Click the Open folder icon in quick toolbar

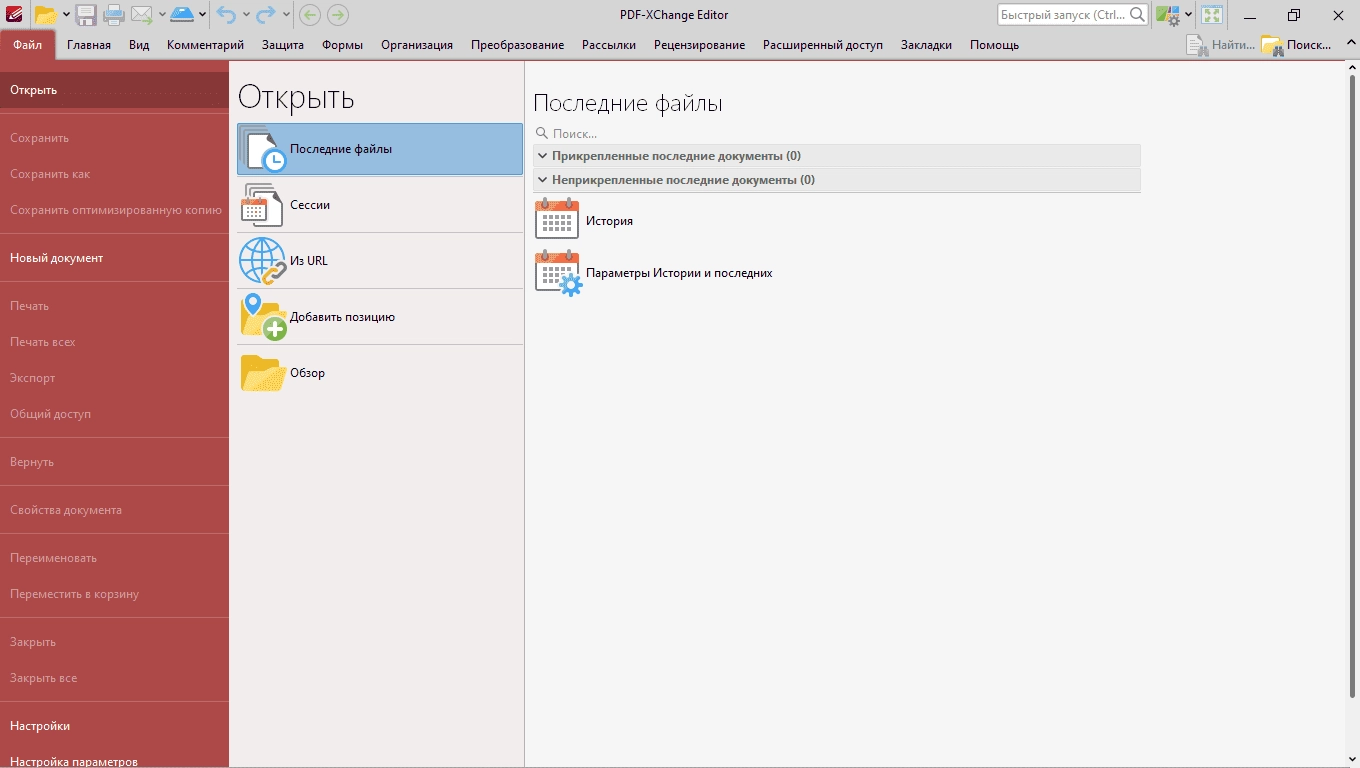[x=46, y=14]
